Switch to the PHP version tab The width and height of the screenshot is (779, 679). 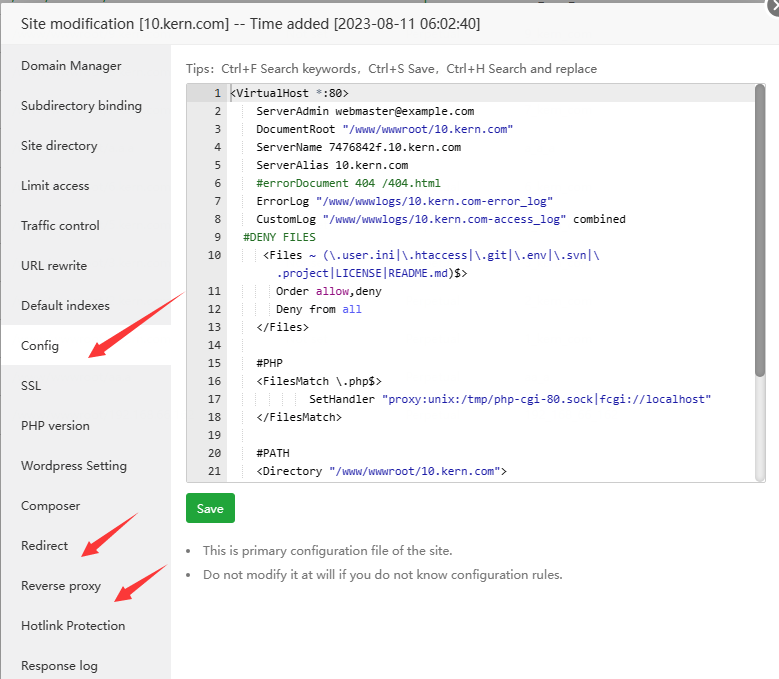tap(55, 426)
